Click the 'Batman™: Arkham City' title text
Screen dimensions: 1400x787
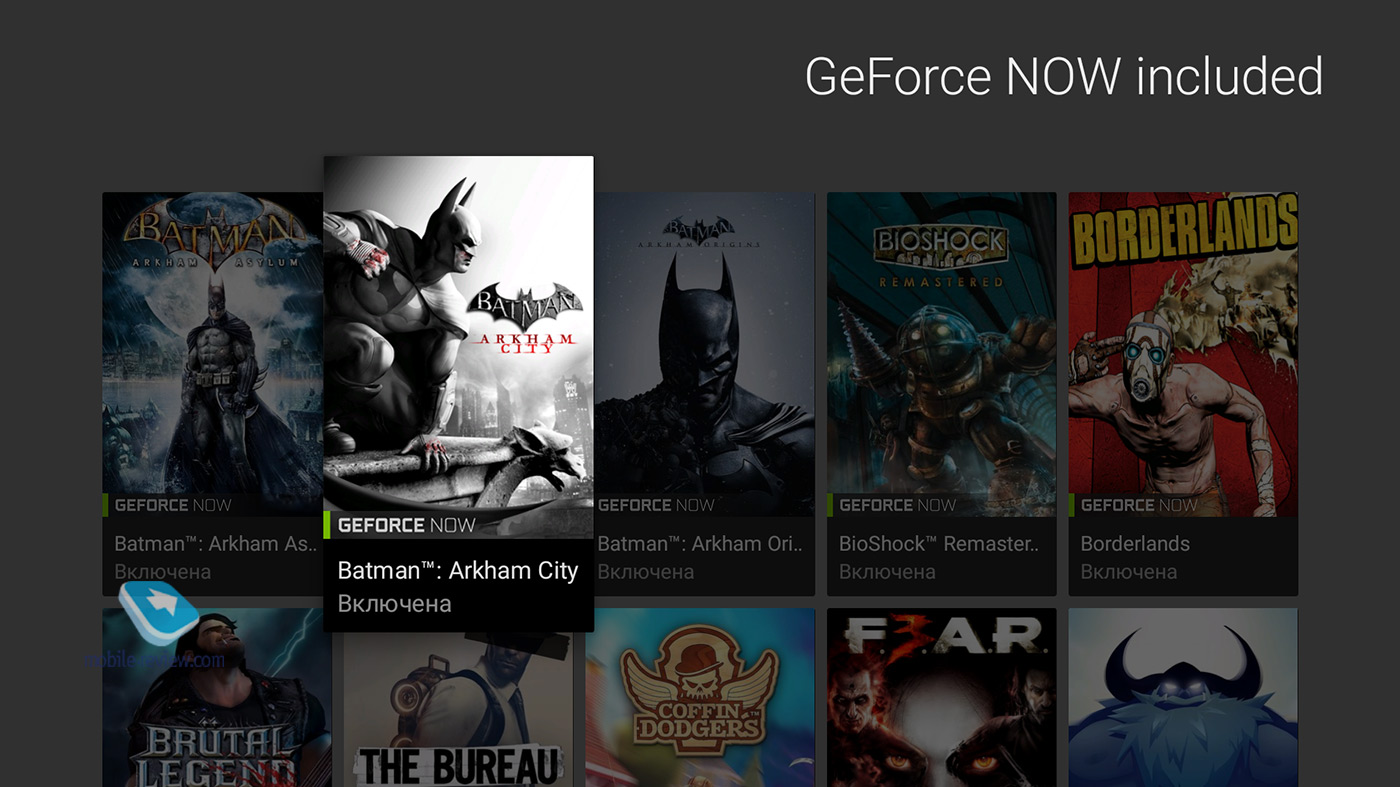(x=458, y=571)
